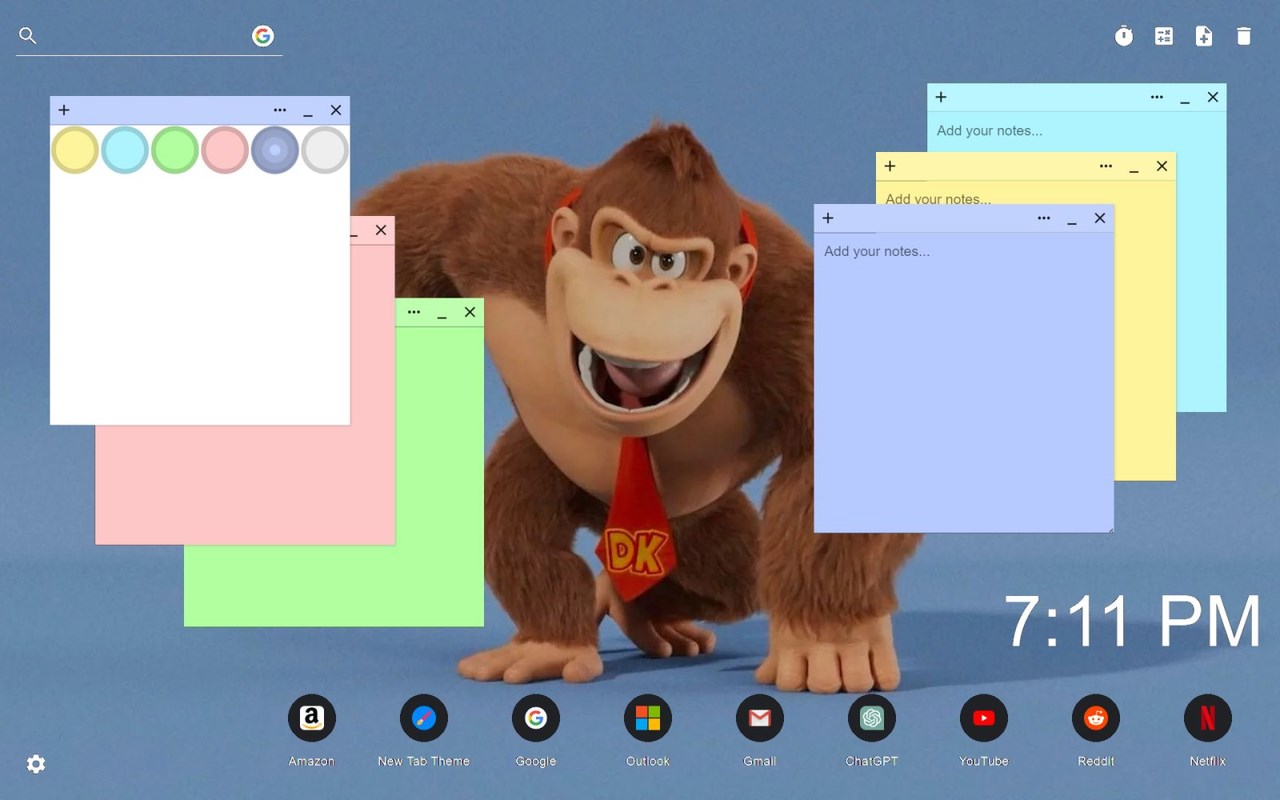Screen dimensions: 1280x800
Task: Click the plus icon on the white note
Action: pos(64,110)
